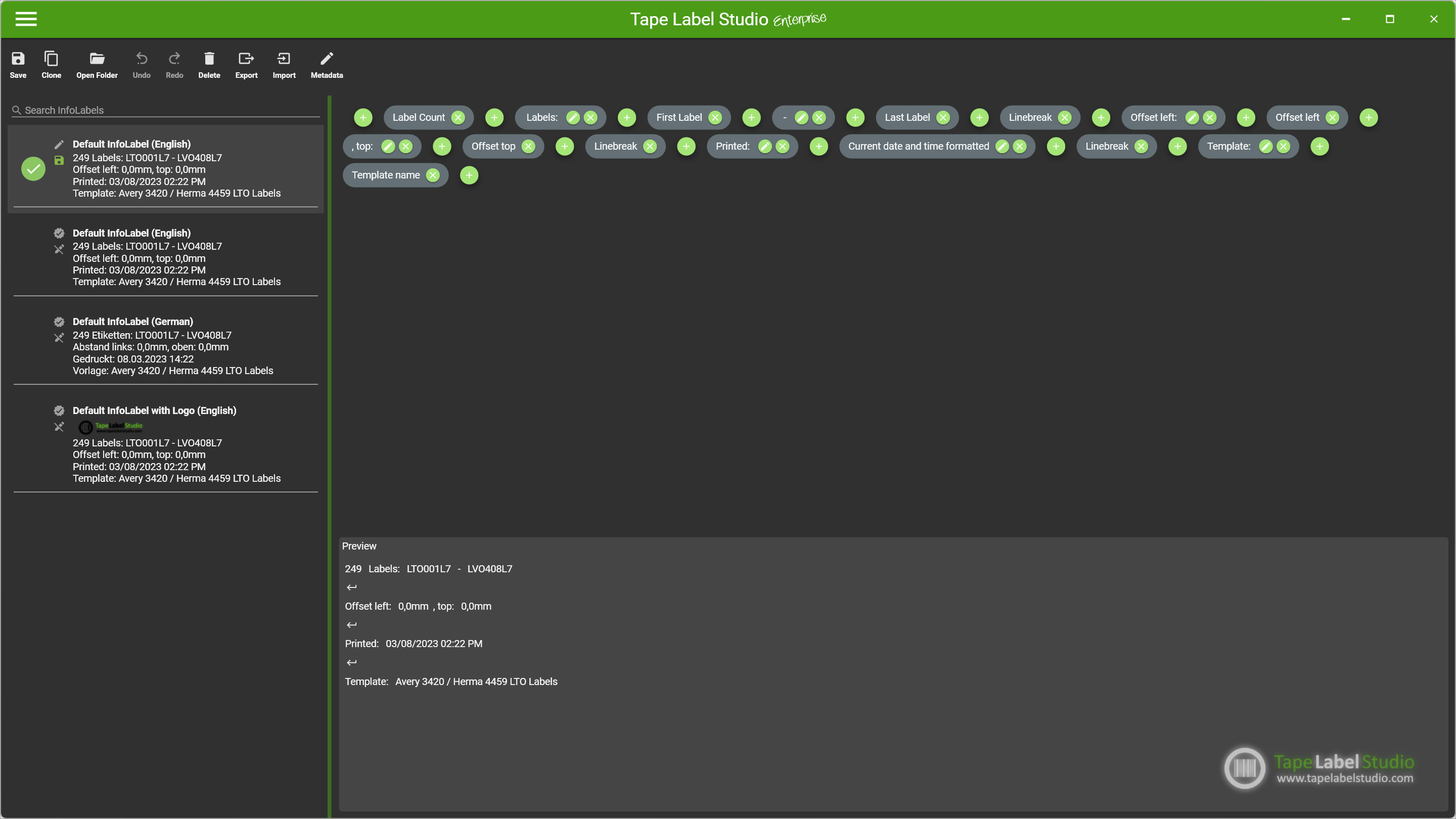This screenshot has height=819, width=1456.
Task: Remove the 'Offset left:' text chip
Action: [1210, 118]
